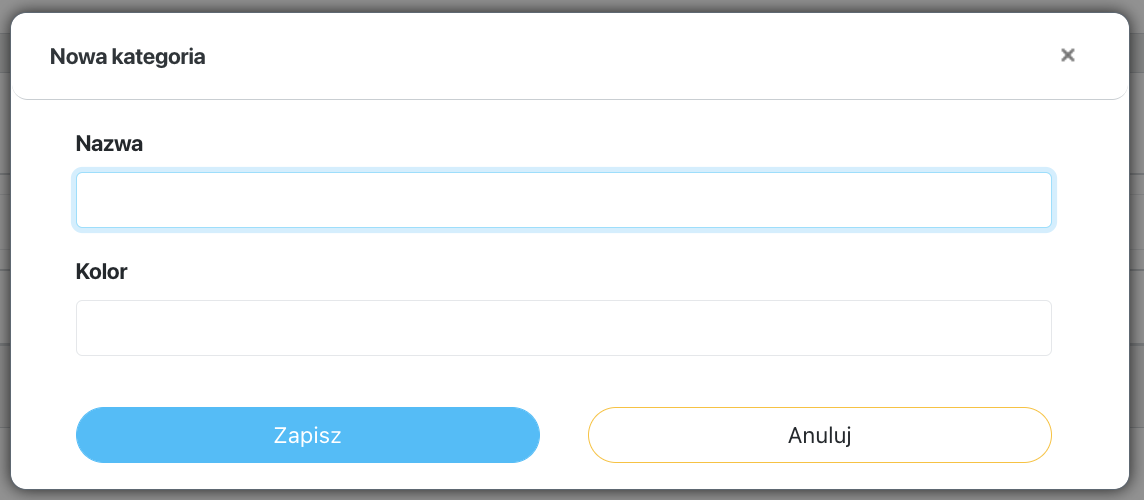Cancel via the Anuluj button
The height and width of the screenshot is (500, 1144).
point(820,435)
